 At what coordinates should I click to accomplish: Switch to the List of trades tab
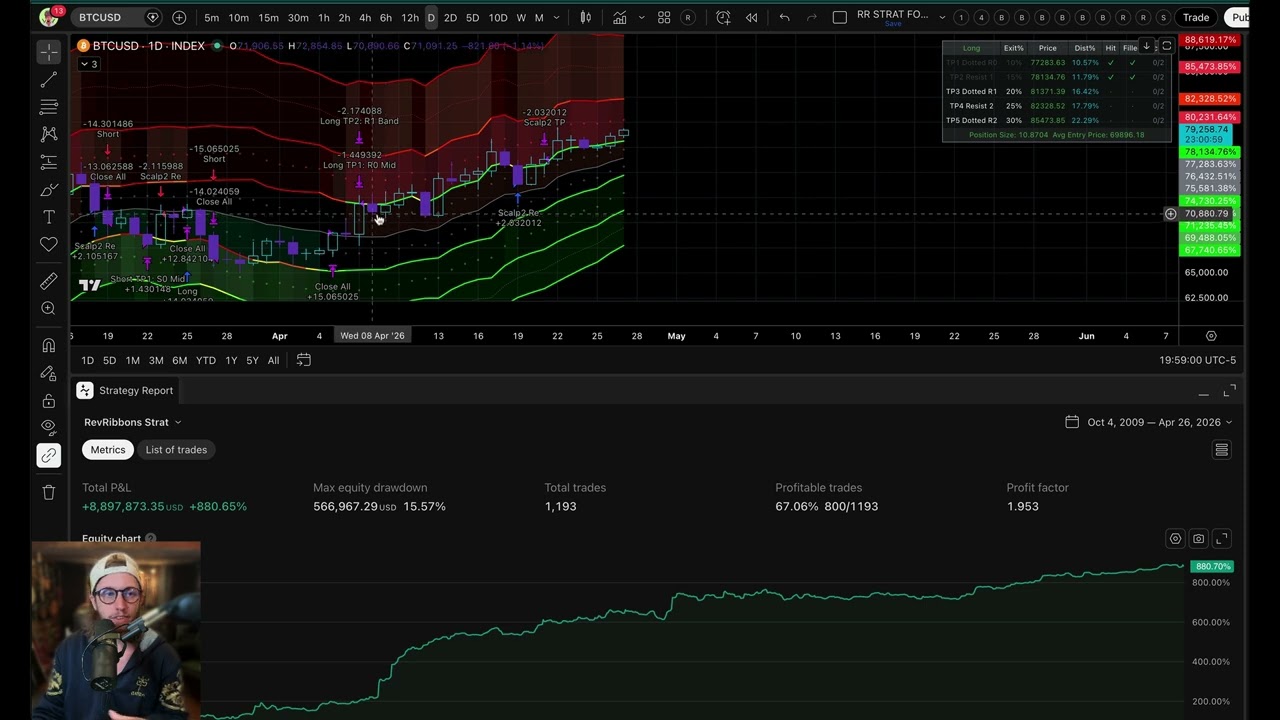[x=176, y=450]
